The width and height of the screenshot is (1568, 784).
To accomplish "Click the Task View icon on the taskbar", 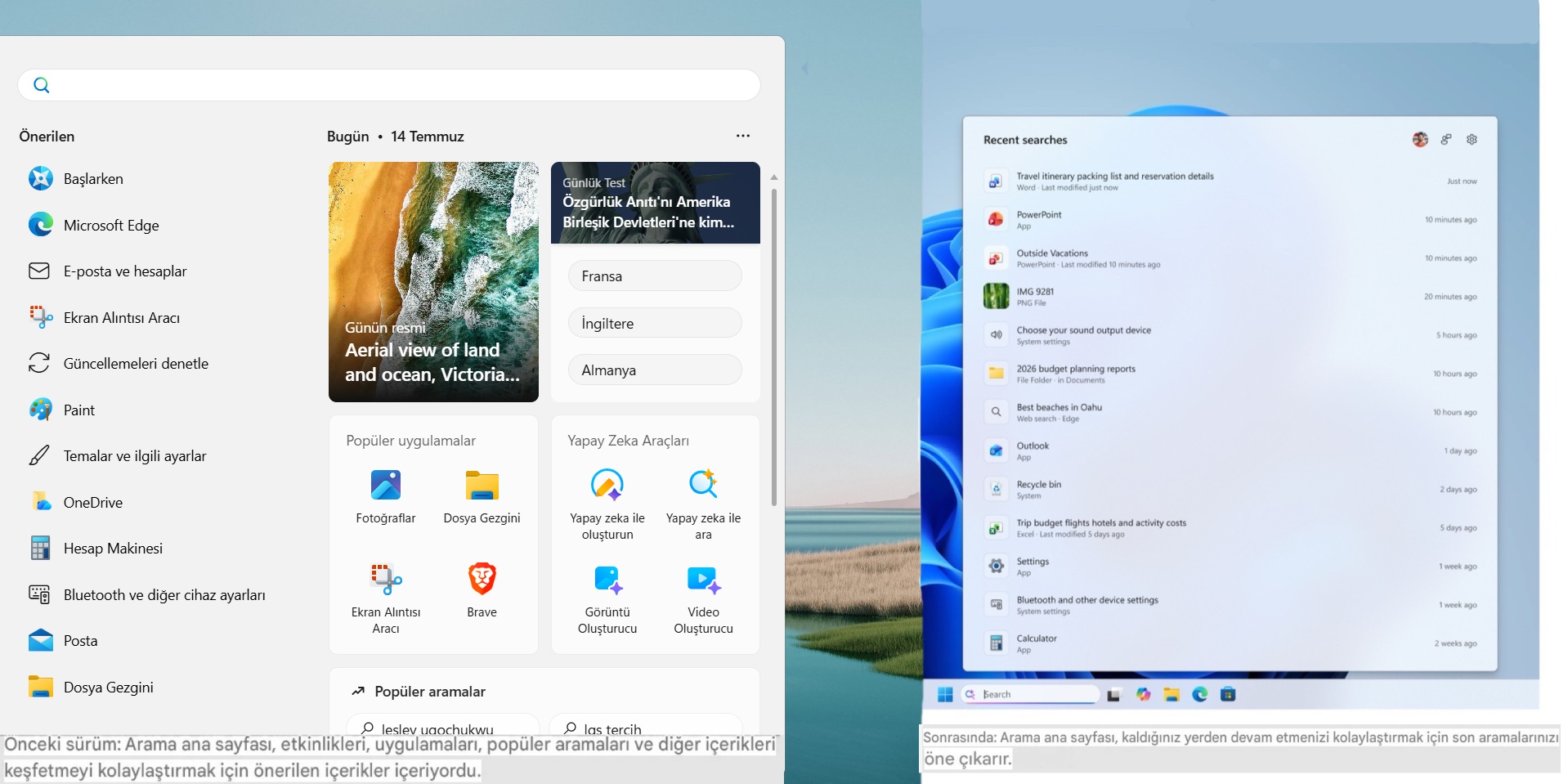I will point(1113,695).
